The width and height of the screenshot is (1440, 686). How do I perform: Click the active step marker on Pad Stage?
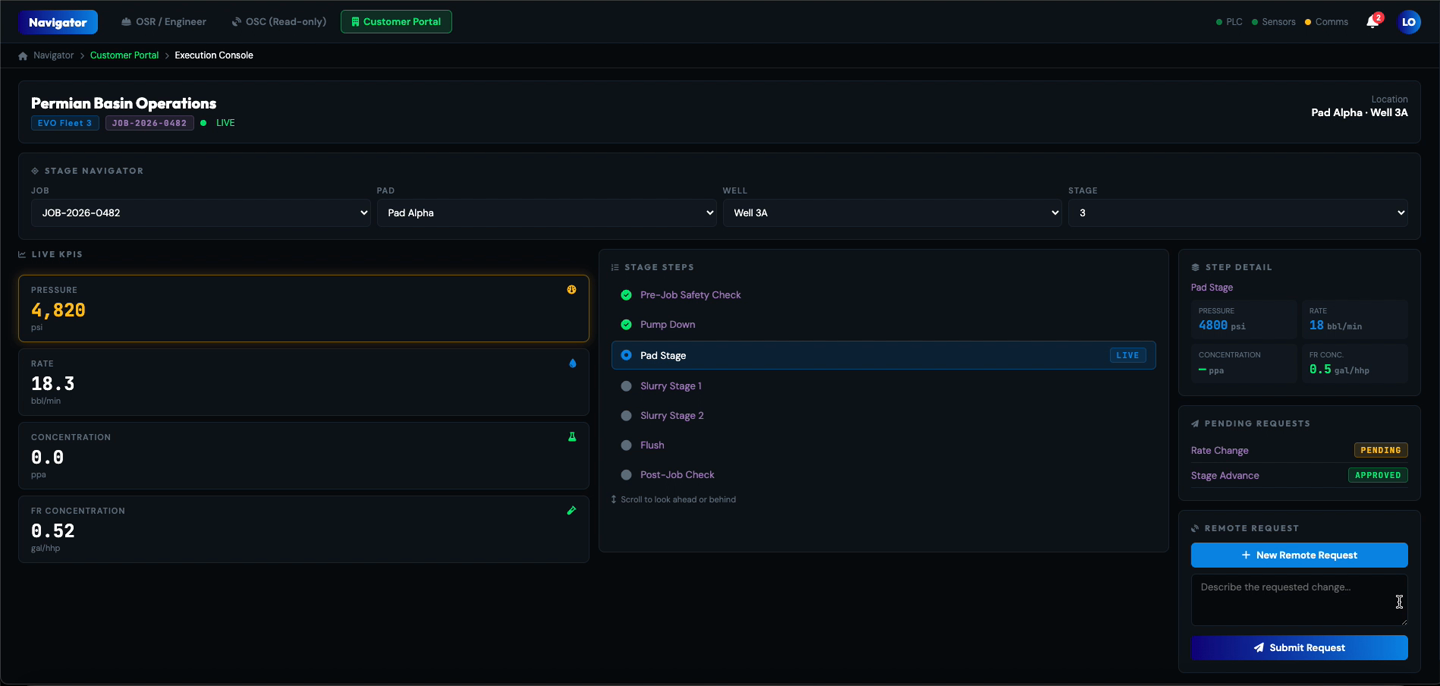point(626,355)
